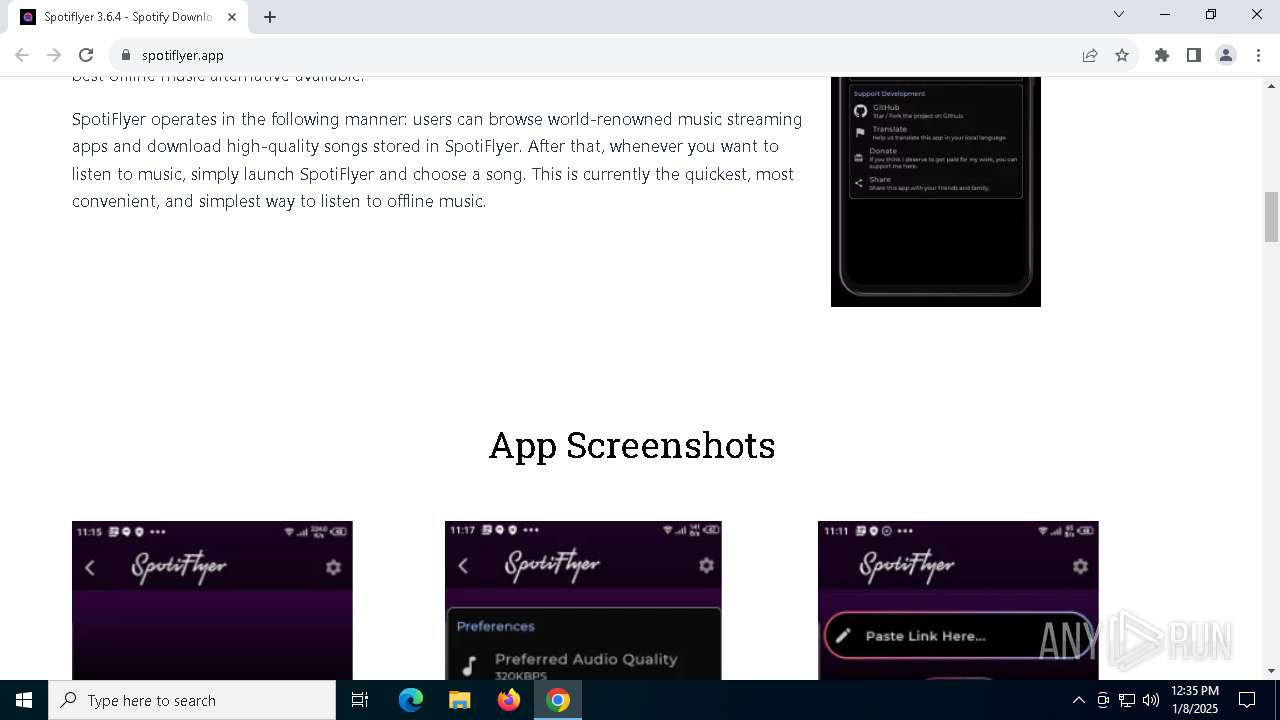
Task: Click back arrow in Preferences screenshot
Action: coord(463,566)
